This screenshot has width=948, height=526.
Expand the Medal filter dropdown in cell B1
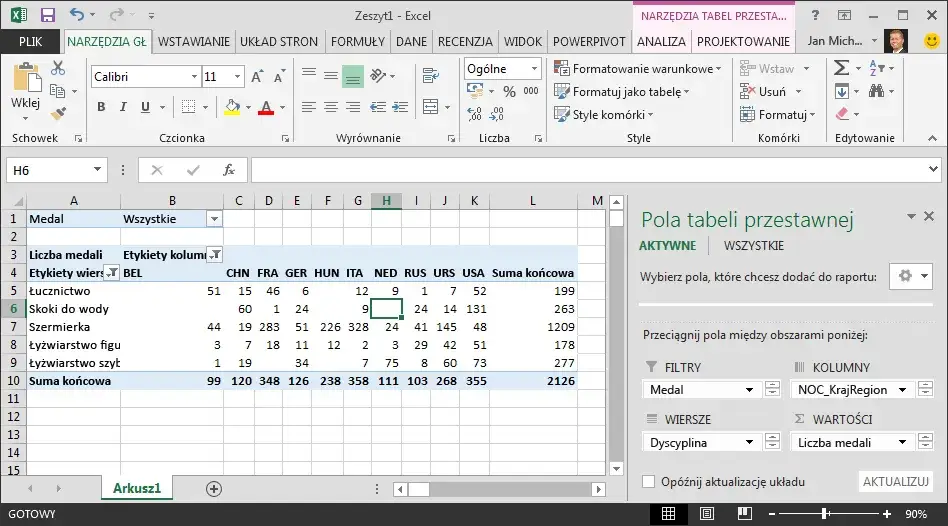[x=214, y=219]
